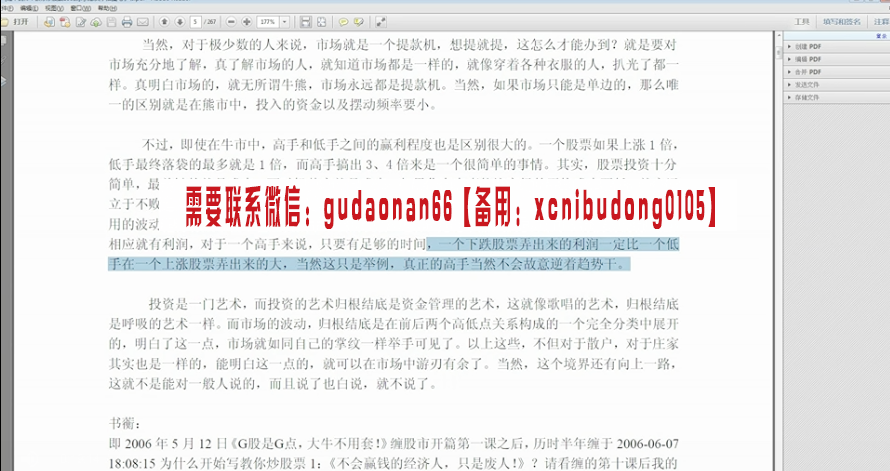The width and height of the screenshot is (890, 471).
Task: Switch to the 填写和签名 pane tab
Action: [x=842, y=22]
